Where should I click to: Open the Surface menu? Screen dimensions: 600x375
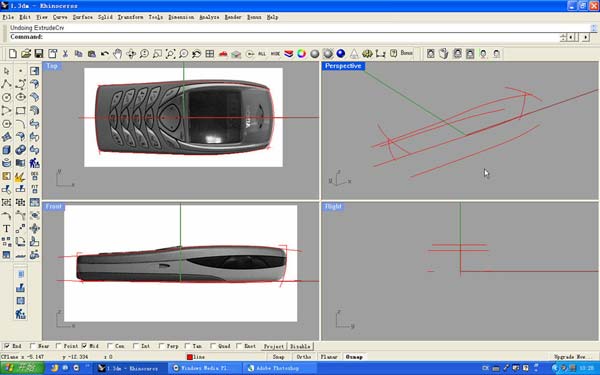click(82, 17)
